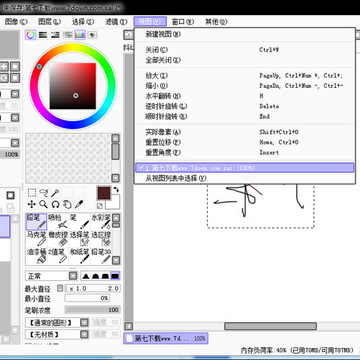
Task: Choose the 选区擦 selection eraser
Action: 101,239
